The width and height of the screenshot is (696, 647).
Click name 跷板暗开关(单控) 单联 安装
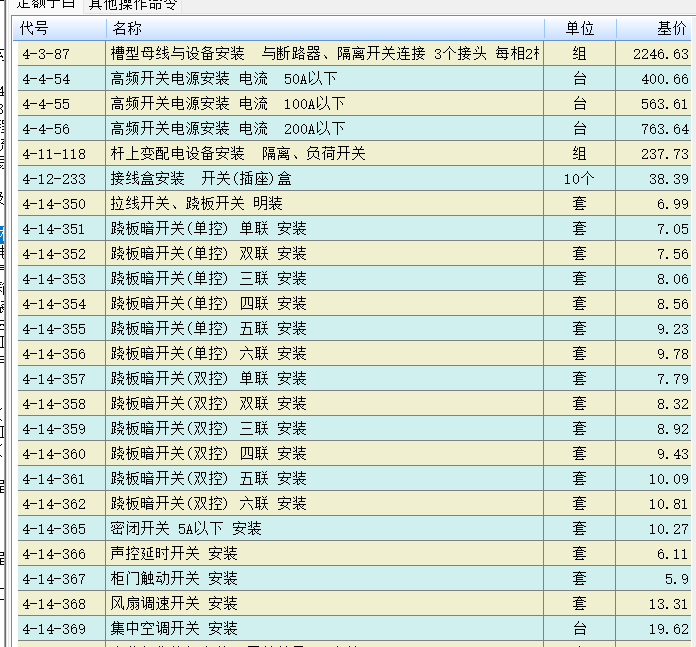(209, 229)
